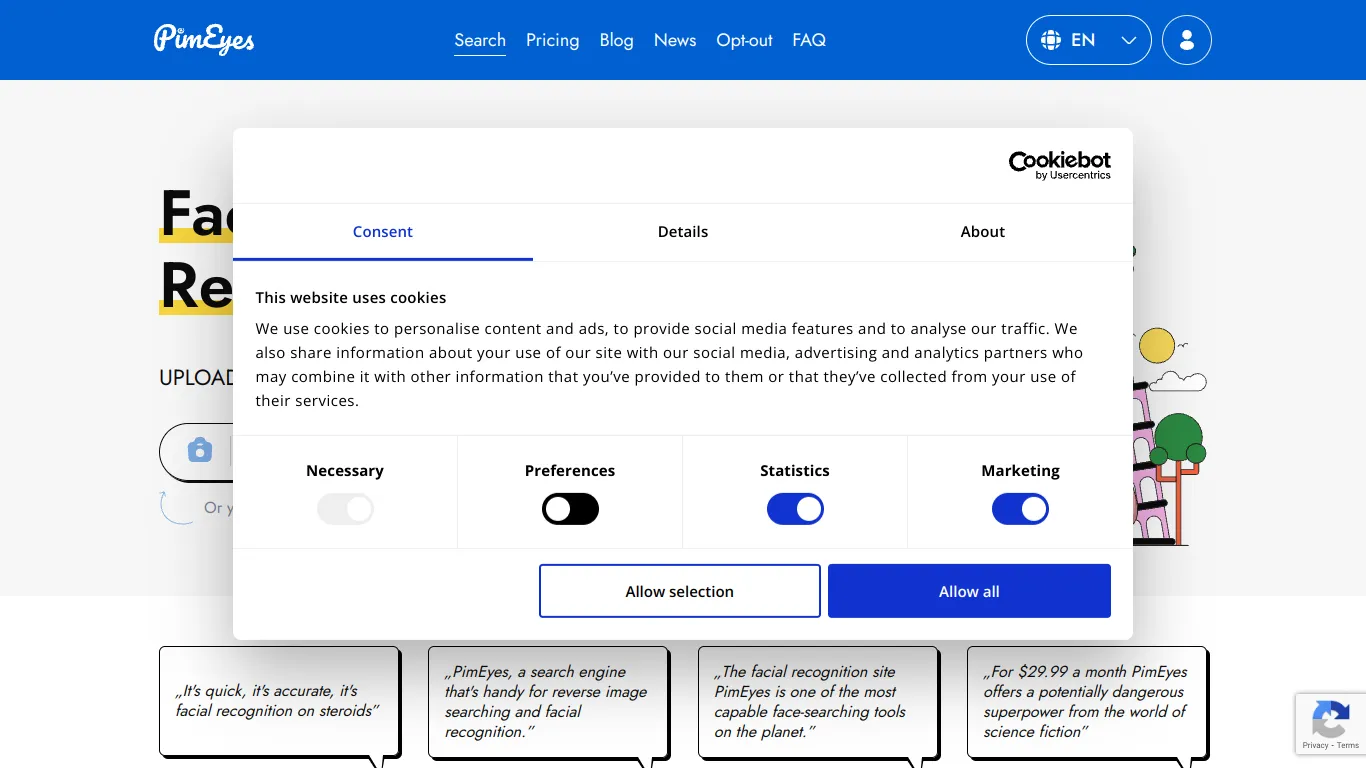Click the Allow selection button
1366x768 pixels.
[680, 591]
